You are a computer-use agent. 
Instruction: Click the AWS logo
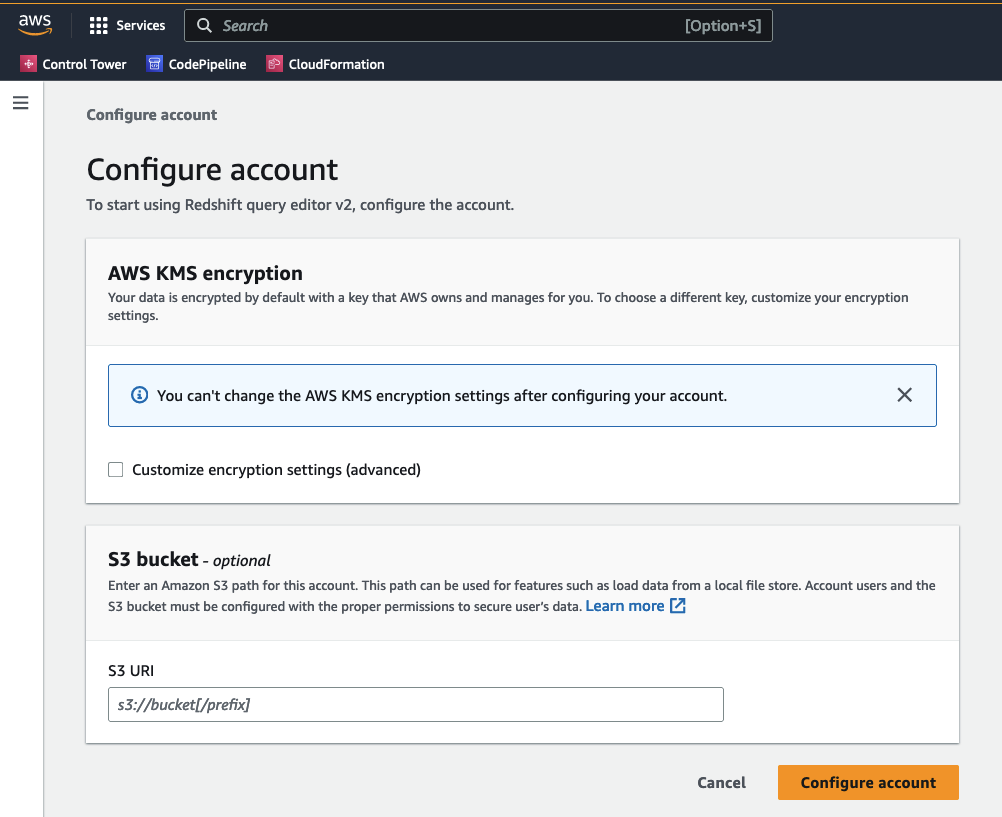pos(35,24)
